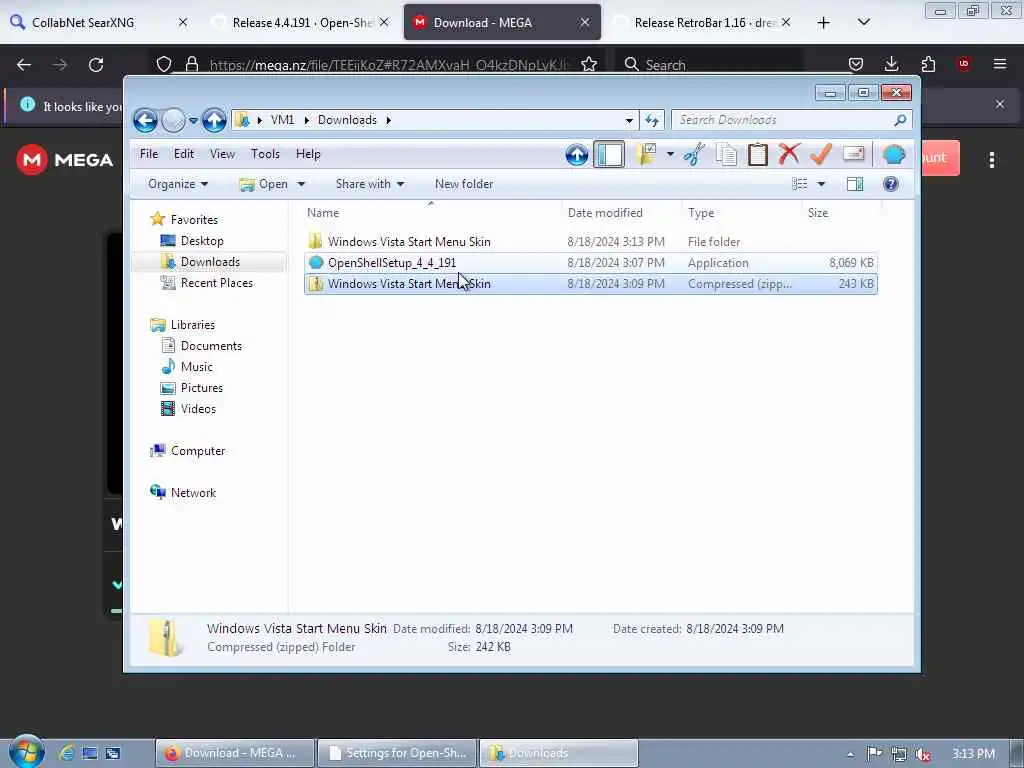Expand the arrow beside the Open button

pos(301,184)
